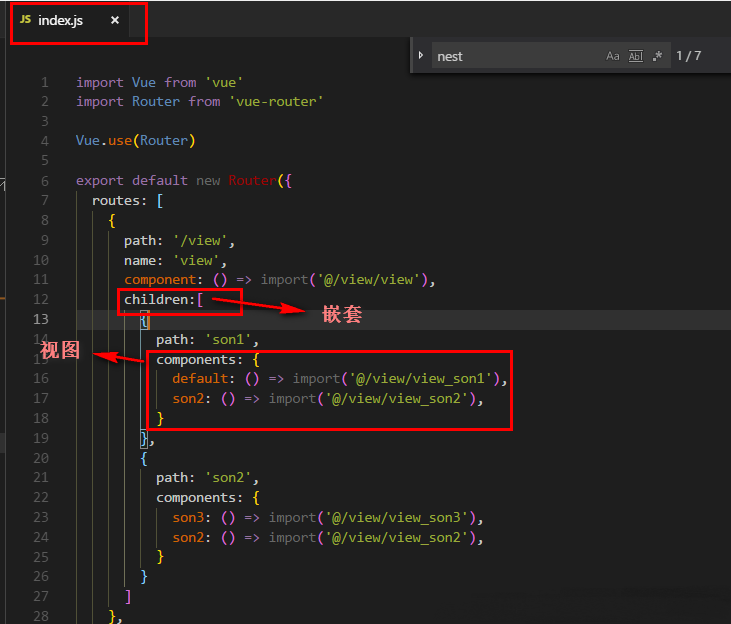Click line number 13 in gutter
The width and height of the screenshot is (731, 624).
coord(41,319)
